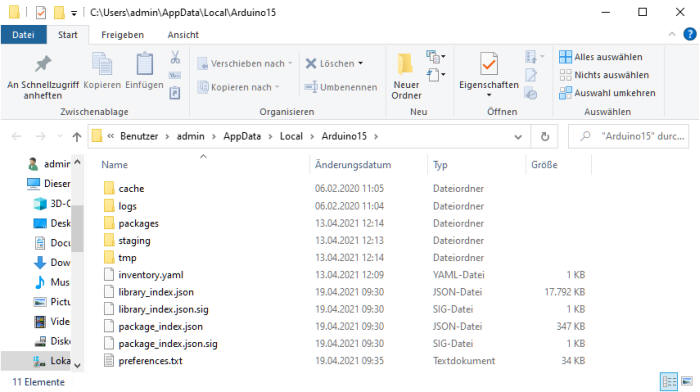Click the new folder quick access toolbar icon
This screenshot has height=392, width=700.
(59, 13)
